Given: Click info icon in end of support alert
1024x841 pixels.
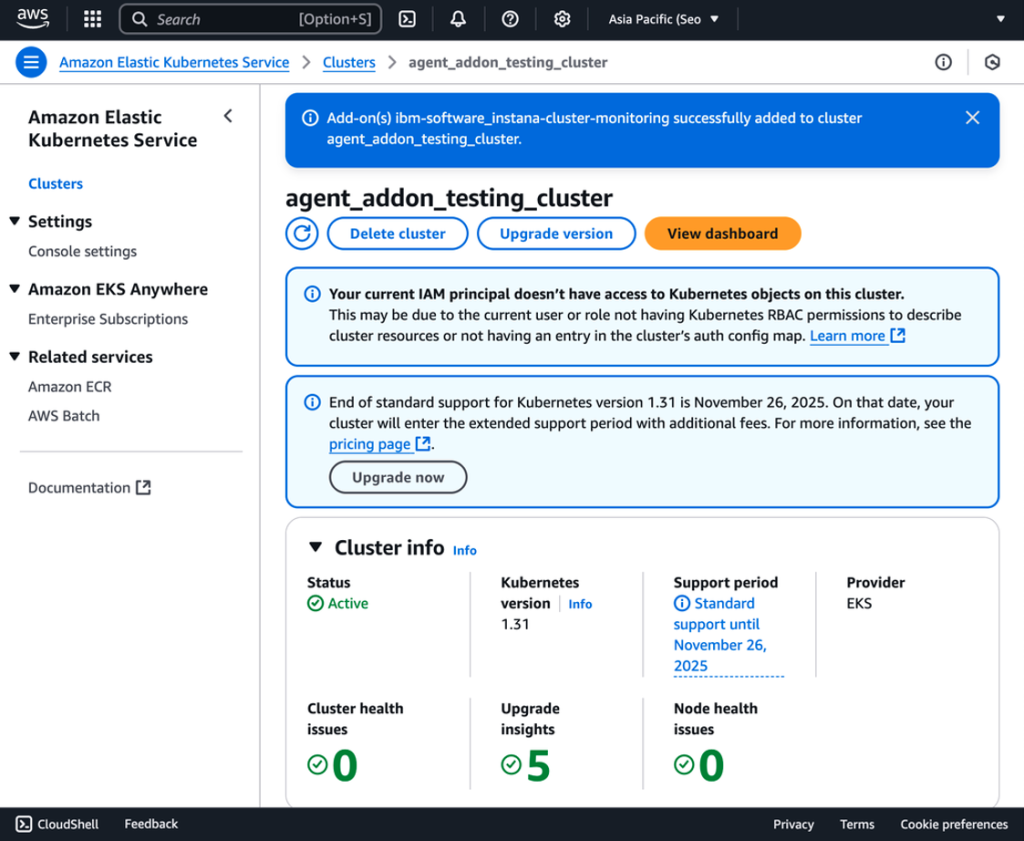Looking at the screenshot, I should tap(312, 402).
